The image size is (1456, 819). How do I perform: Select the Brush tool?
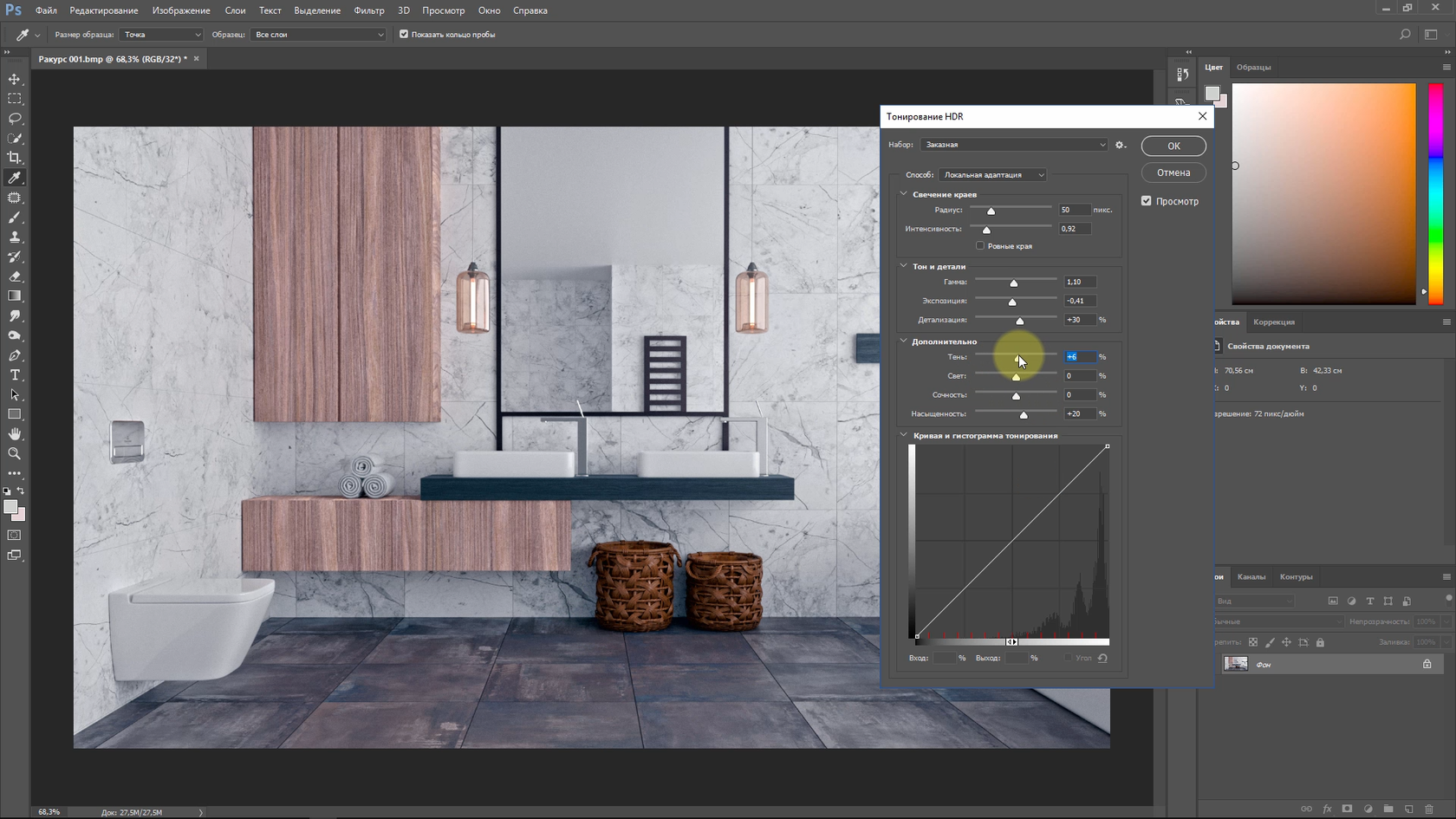click(x=15, y=218)
